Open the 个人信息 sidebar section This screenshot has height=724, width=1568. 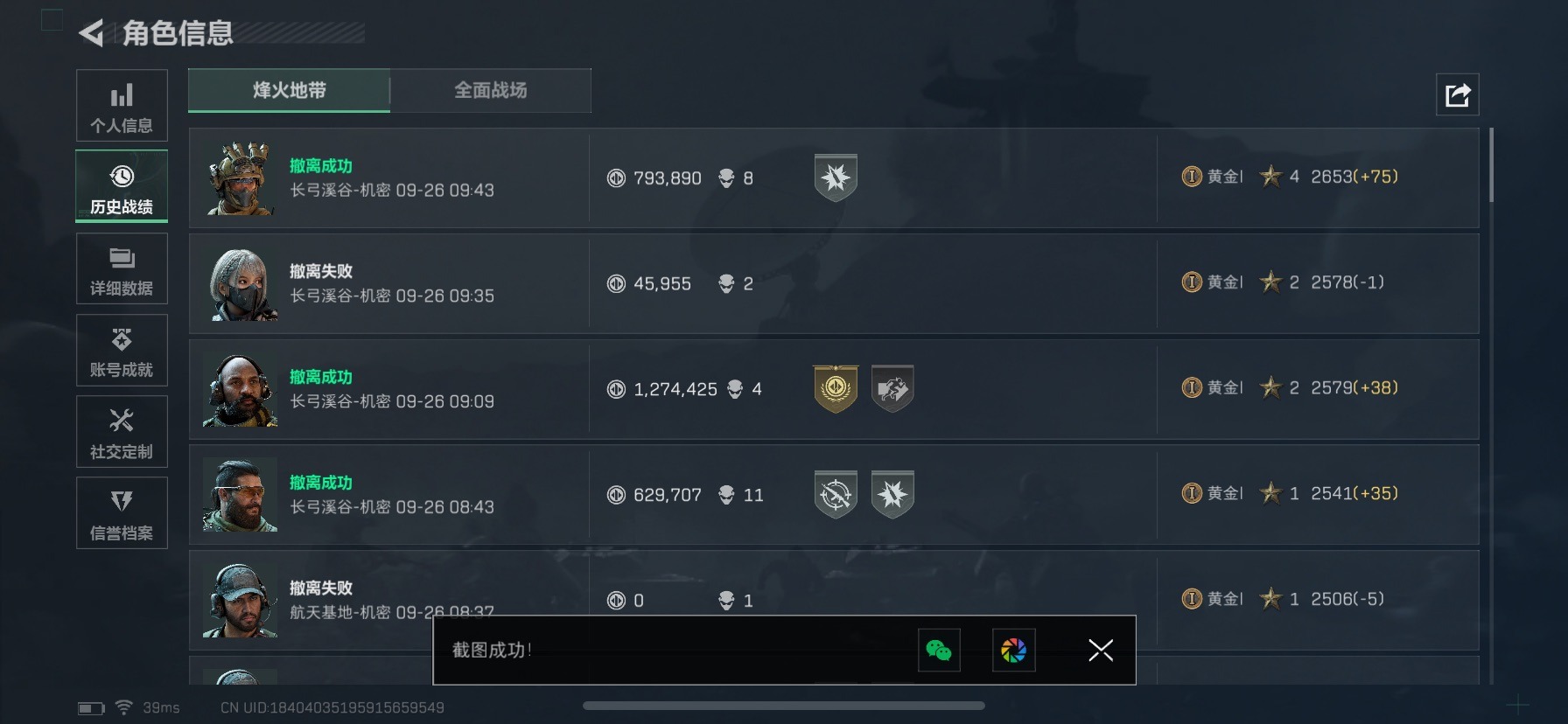point(122,106)
